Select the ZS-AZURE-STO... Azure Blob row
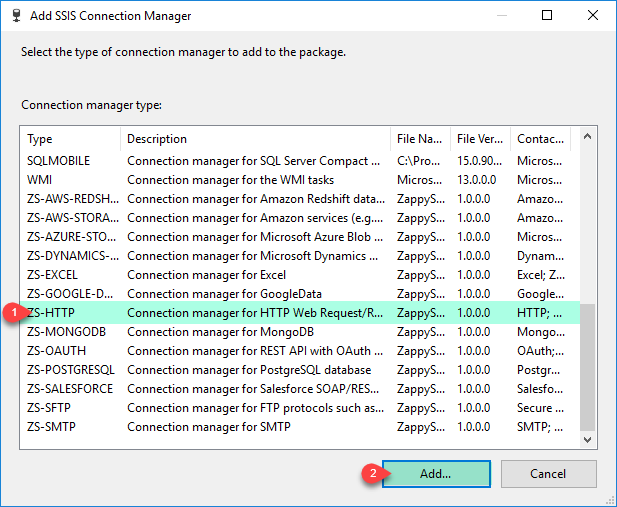This screenshot has width=617, height=507. [300, 237]
